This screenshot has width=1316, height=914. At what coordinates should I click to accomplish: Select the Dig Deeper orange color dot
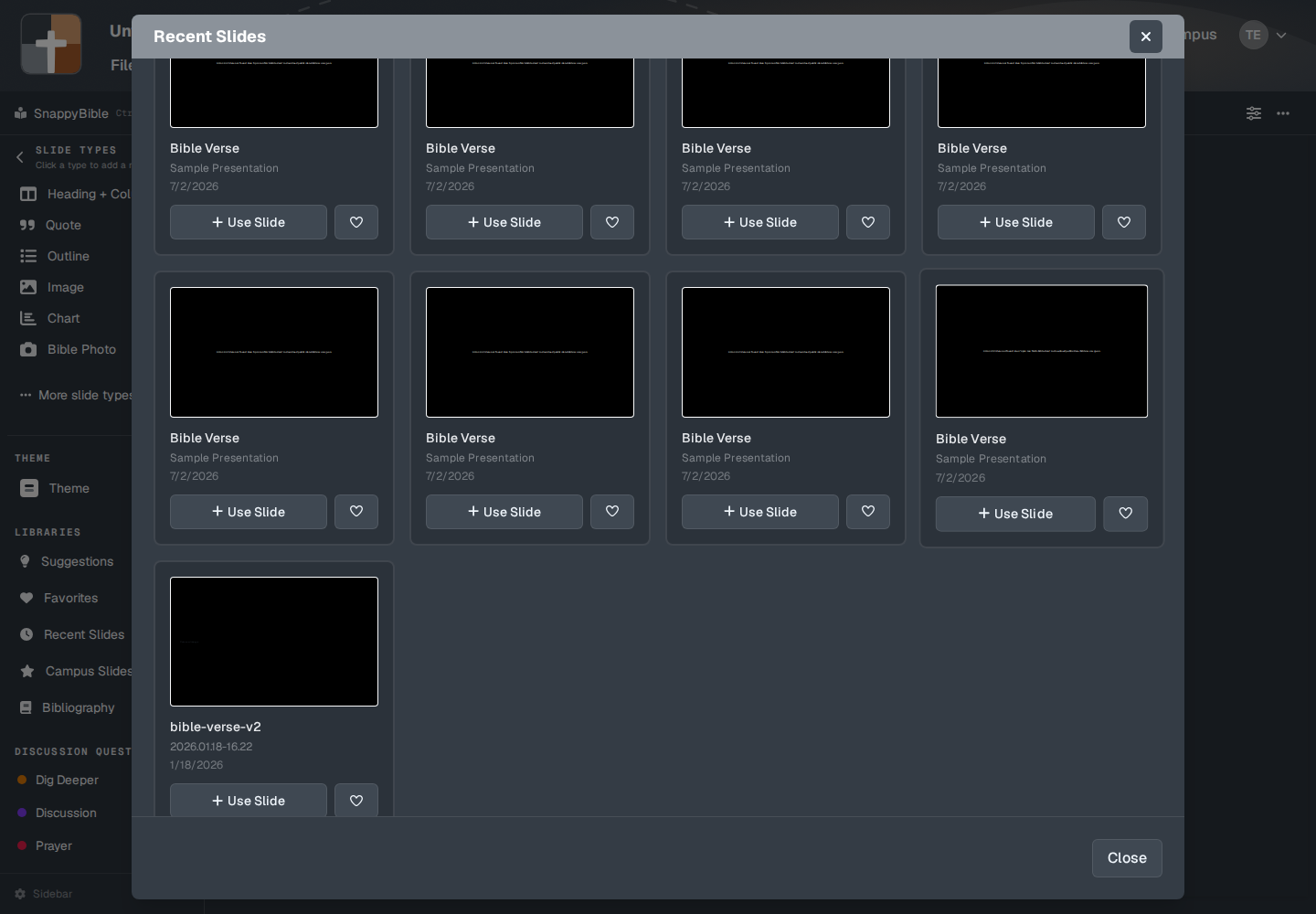tap(22, 780)
